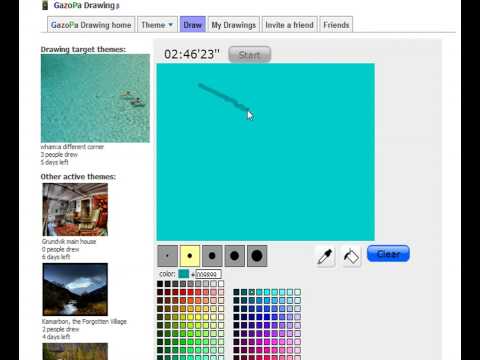
Task: Open the Invite a friend tab
Action: click(x=289, y=25)
